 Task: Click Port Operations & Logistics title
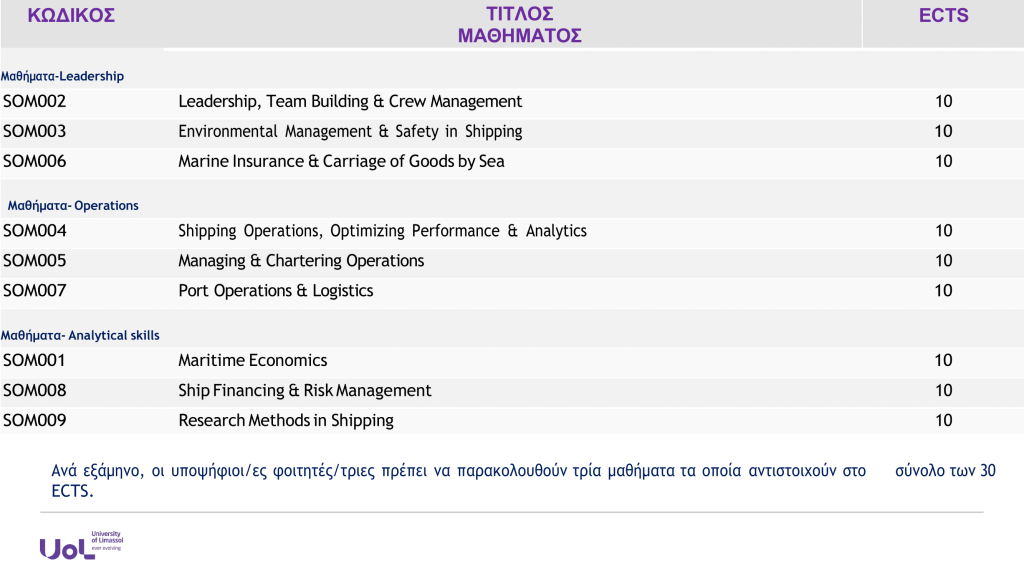click(275, 291)
